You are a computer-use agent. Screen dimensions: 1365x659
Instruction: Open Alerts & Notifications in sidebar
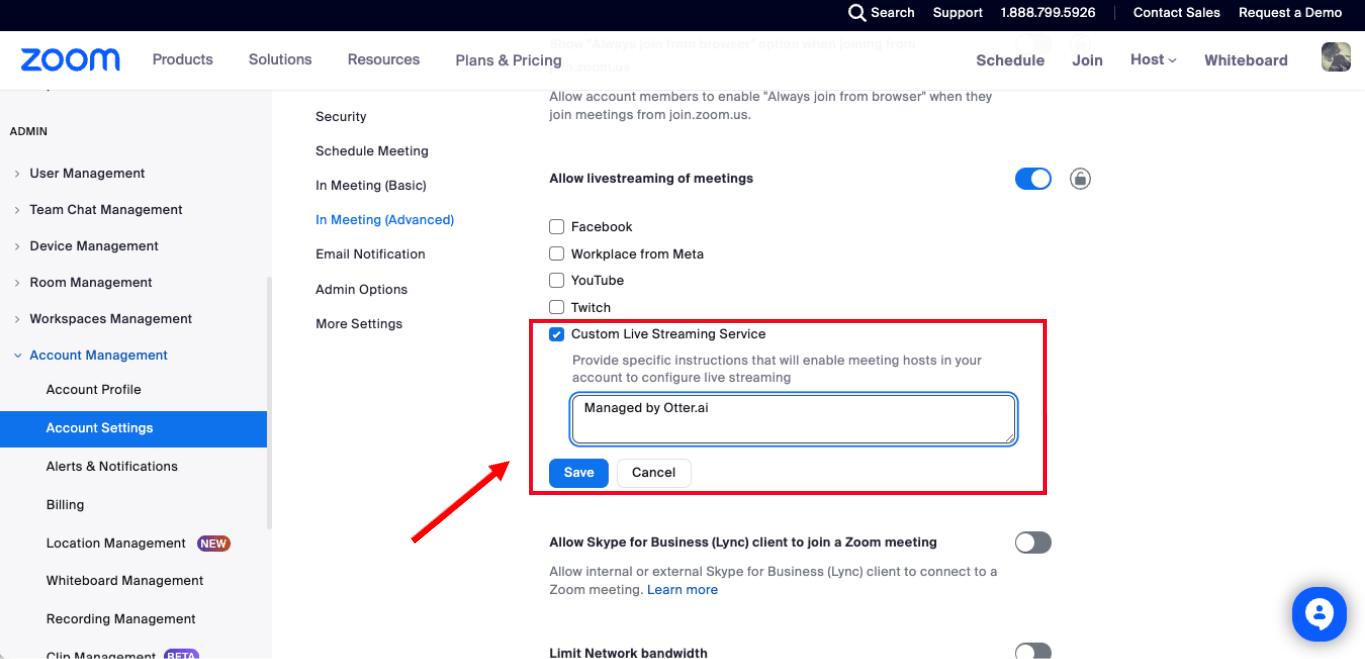pos(112,467)
